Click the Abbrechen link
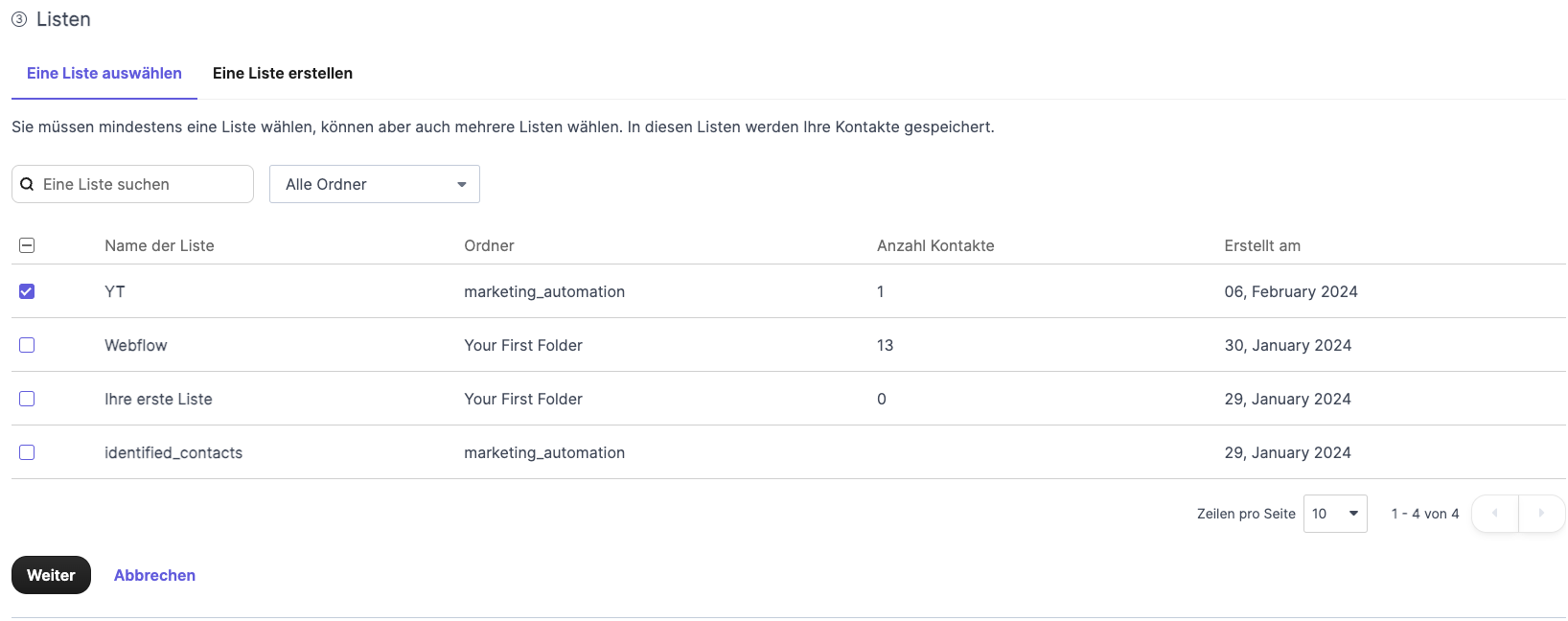The width and height of the screenshot is (1568, 621). tap(154, 575)
